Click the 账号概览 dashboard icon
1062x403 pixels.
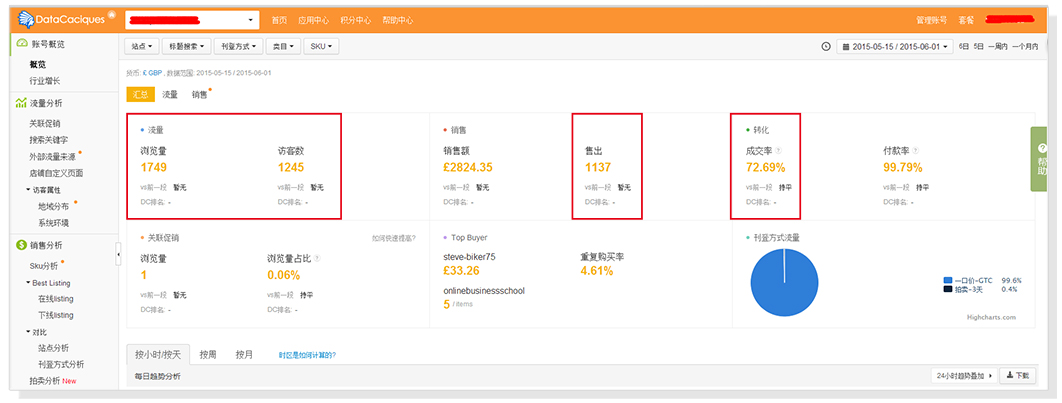click(x=21, y=45)
